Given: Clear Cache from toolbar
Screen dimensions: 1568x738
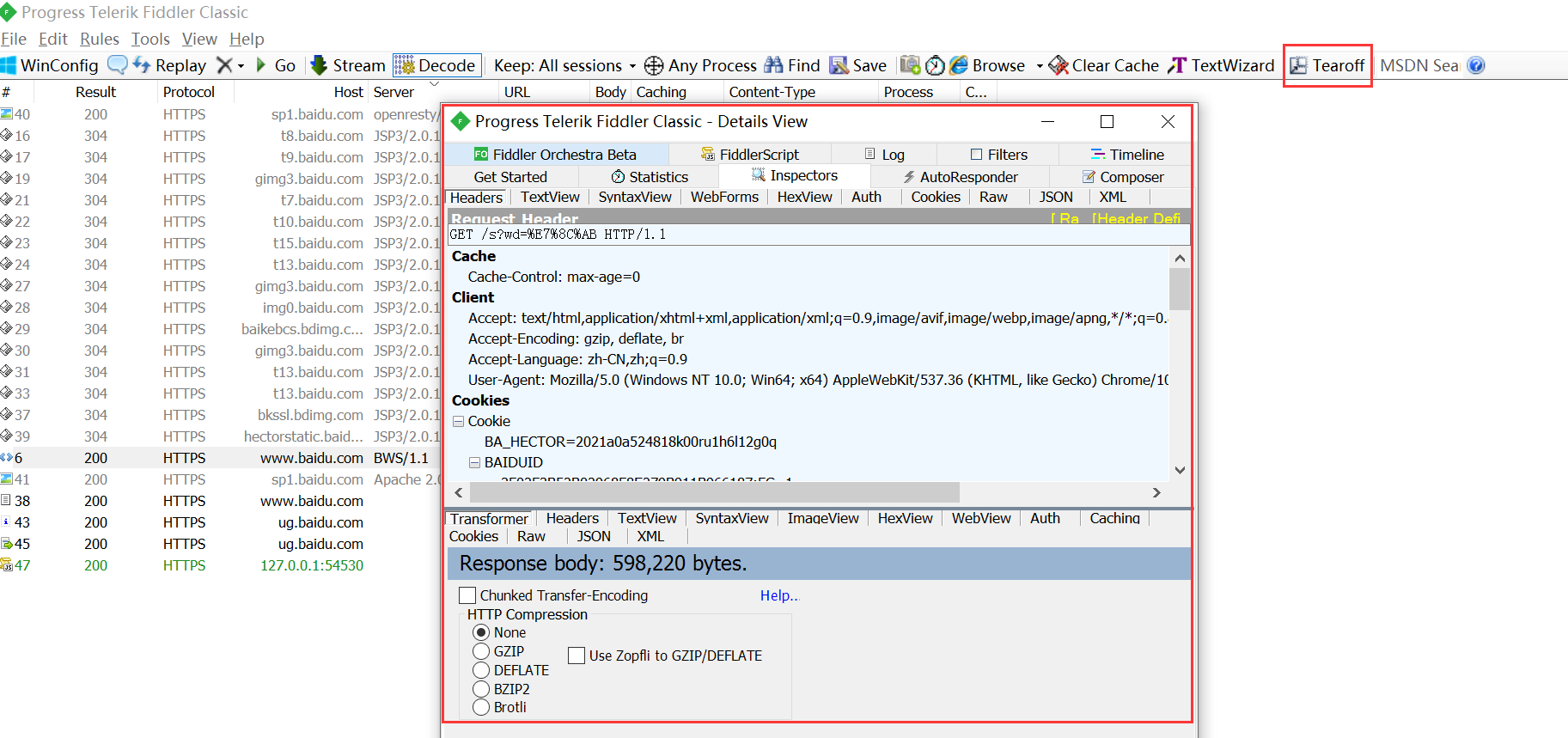Looking at the screenshot, I should [x=1104, y=65].
